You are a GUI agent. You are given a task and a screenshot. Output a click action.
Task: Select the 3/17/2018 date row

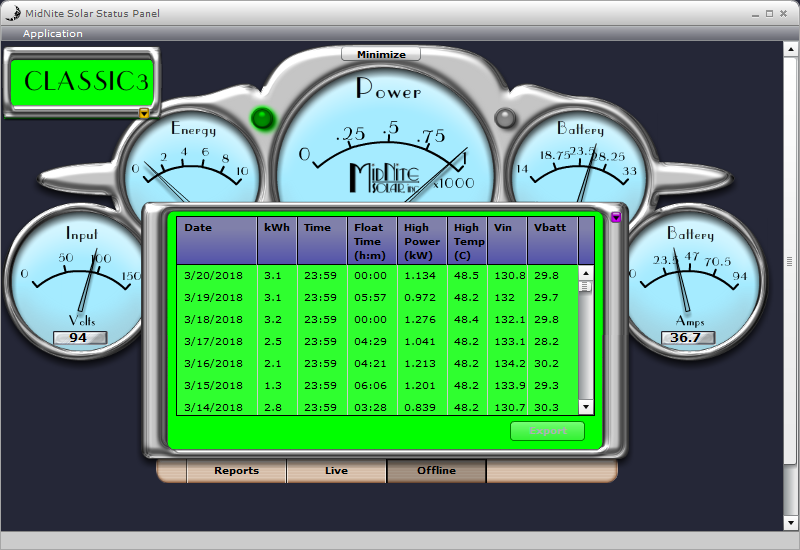point(378,341)
